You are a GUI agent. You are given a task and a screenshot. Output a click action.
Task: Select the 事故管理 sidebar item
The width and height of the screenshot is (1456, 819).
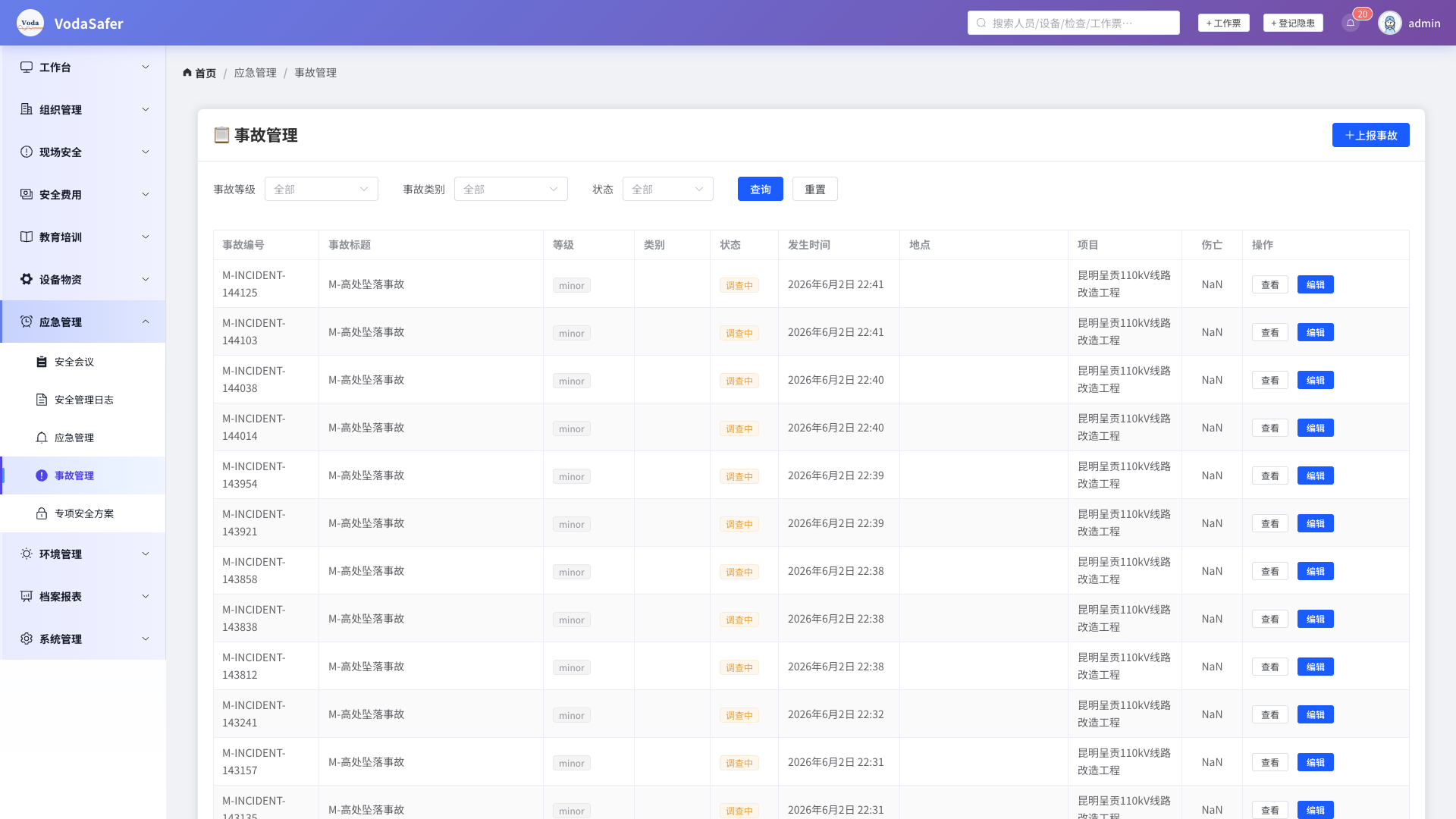click(x=83, y=476)
